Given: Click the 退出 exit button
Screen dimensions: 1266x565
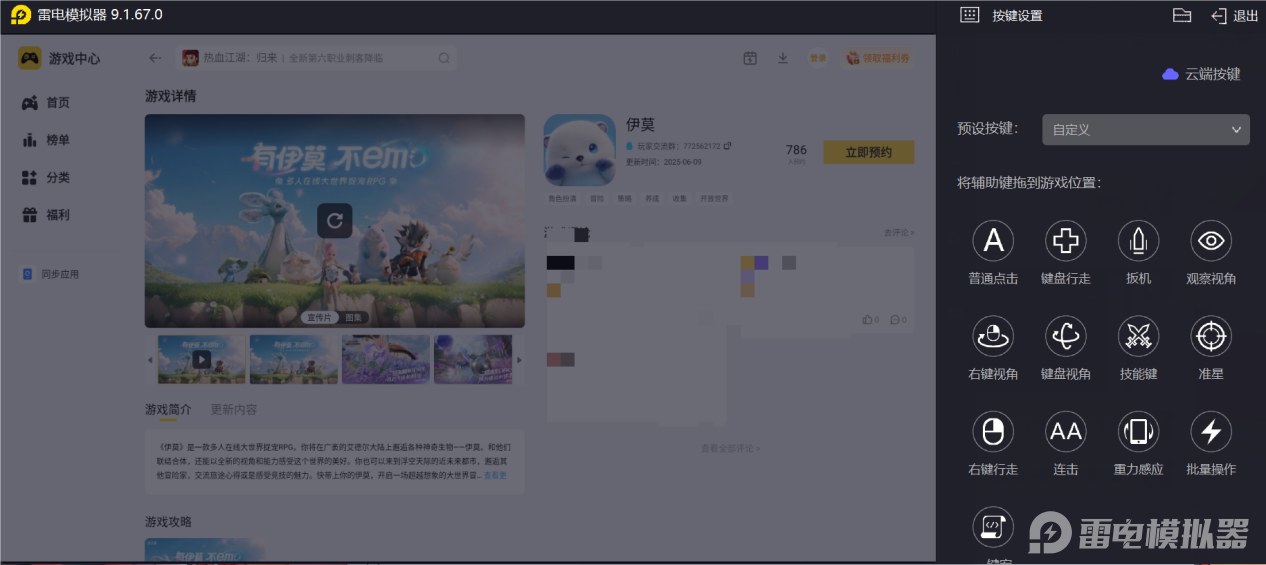Looking at the screenshot, I should coord(1235,15).
